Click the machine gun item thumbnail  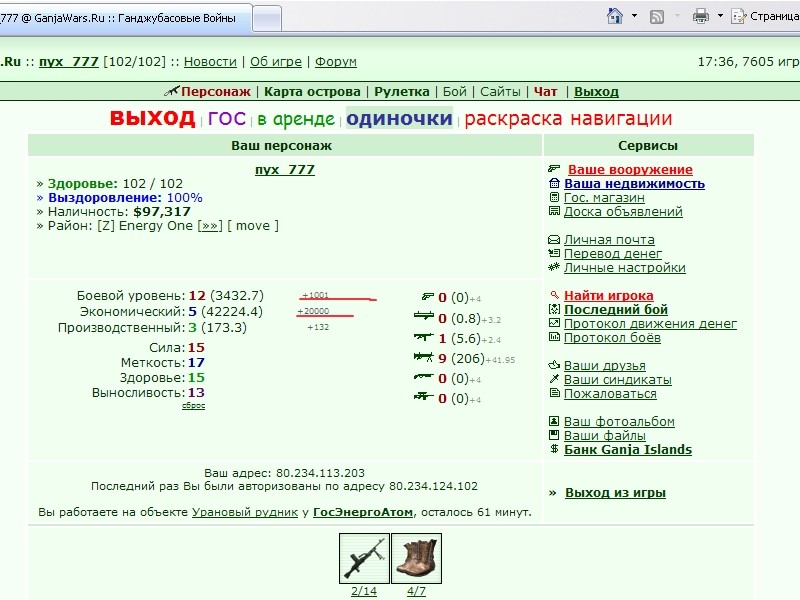coord(364,558)
